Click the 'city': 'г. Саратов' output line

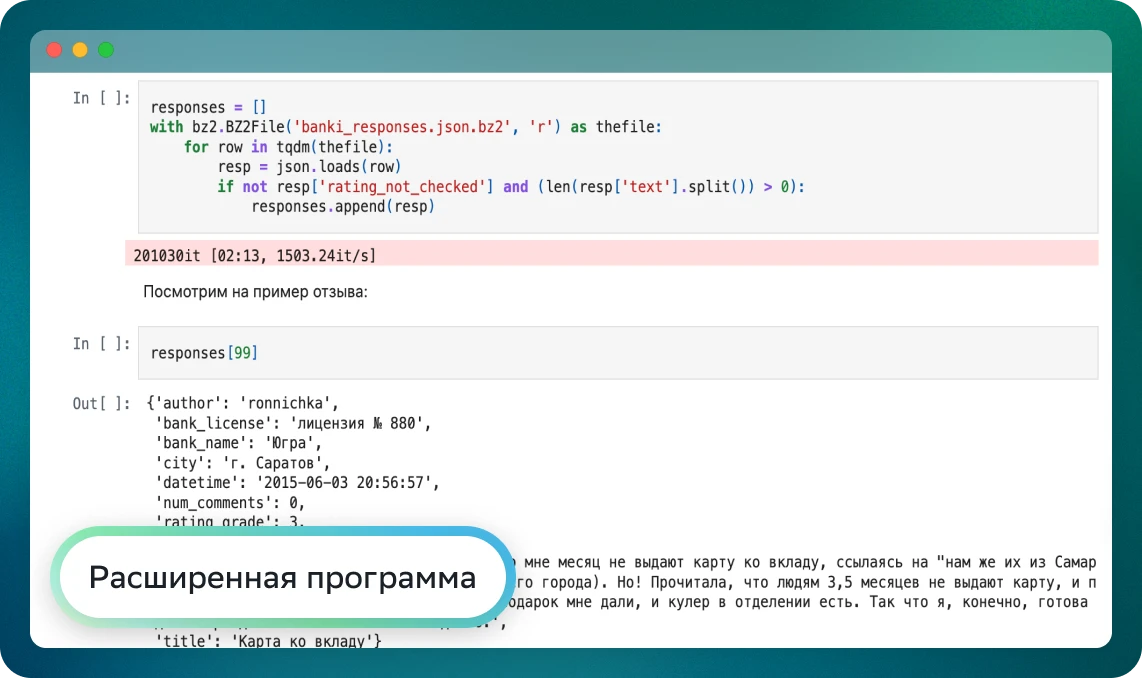pos(242,462)
